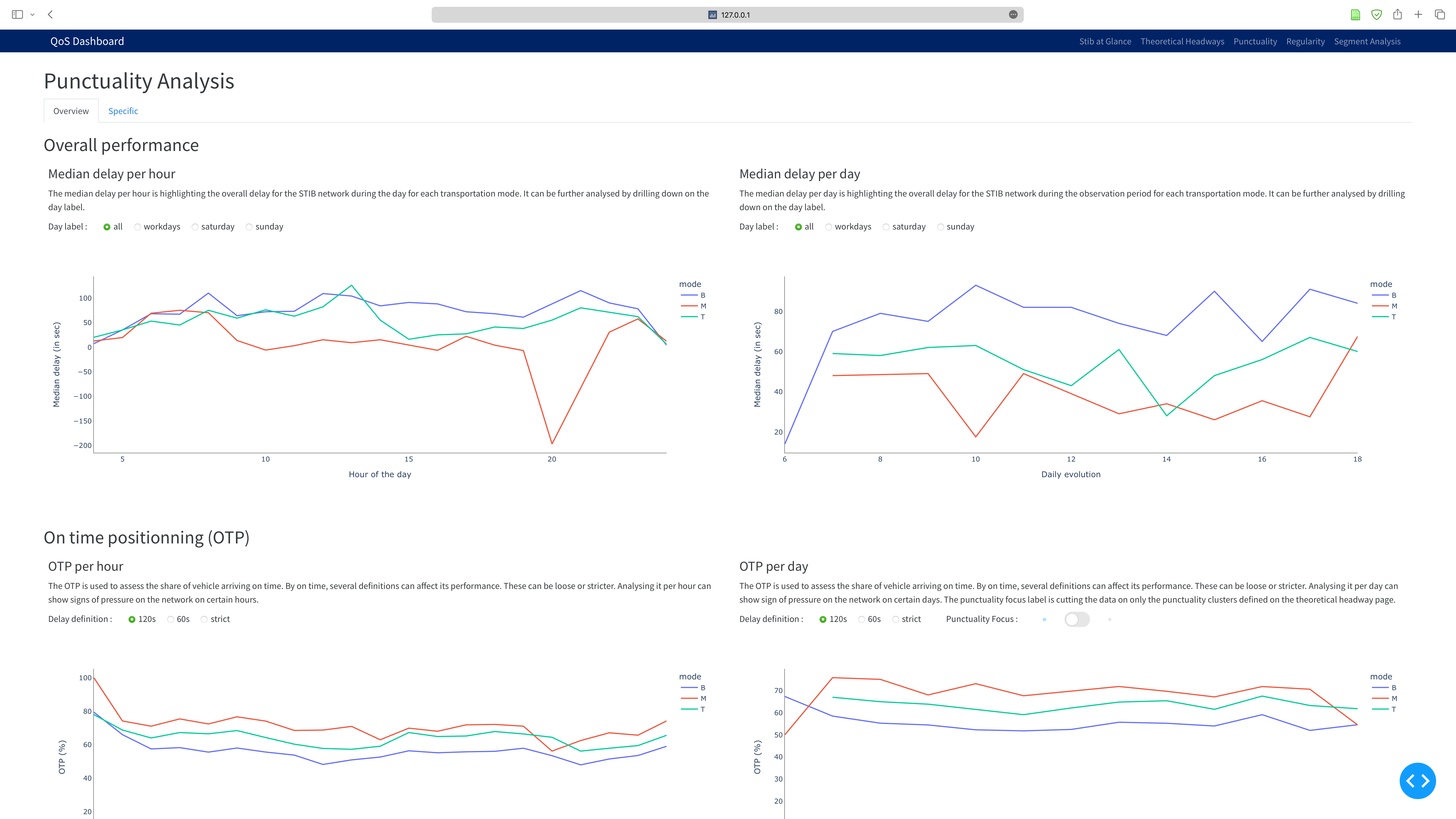Viewport: 1456px width, 819px height.
Task: Toggle M mode in OTP per hour legend
Action: point(694,698)
